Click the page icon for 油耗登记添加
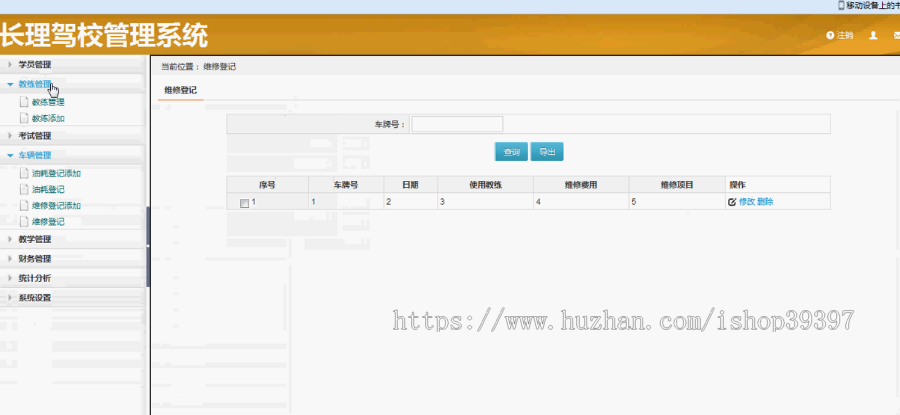The image size is (900, 415). click(x=24, y=173)
